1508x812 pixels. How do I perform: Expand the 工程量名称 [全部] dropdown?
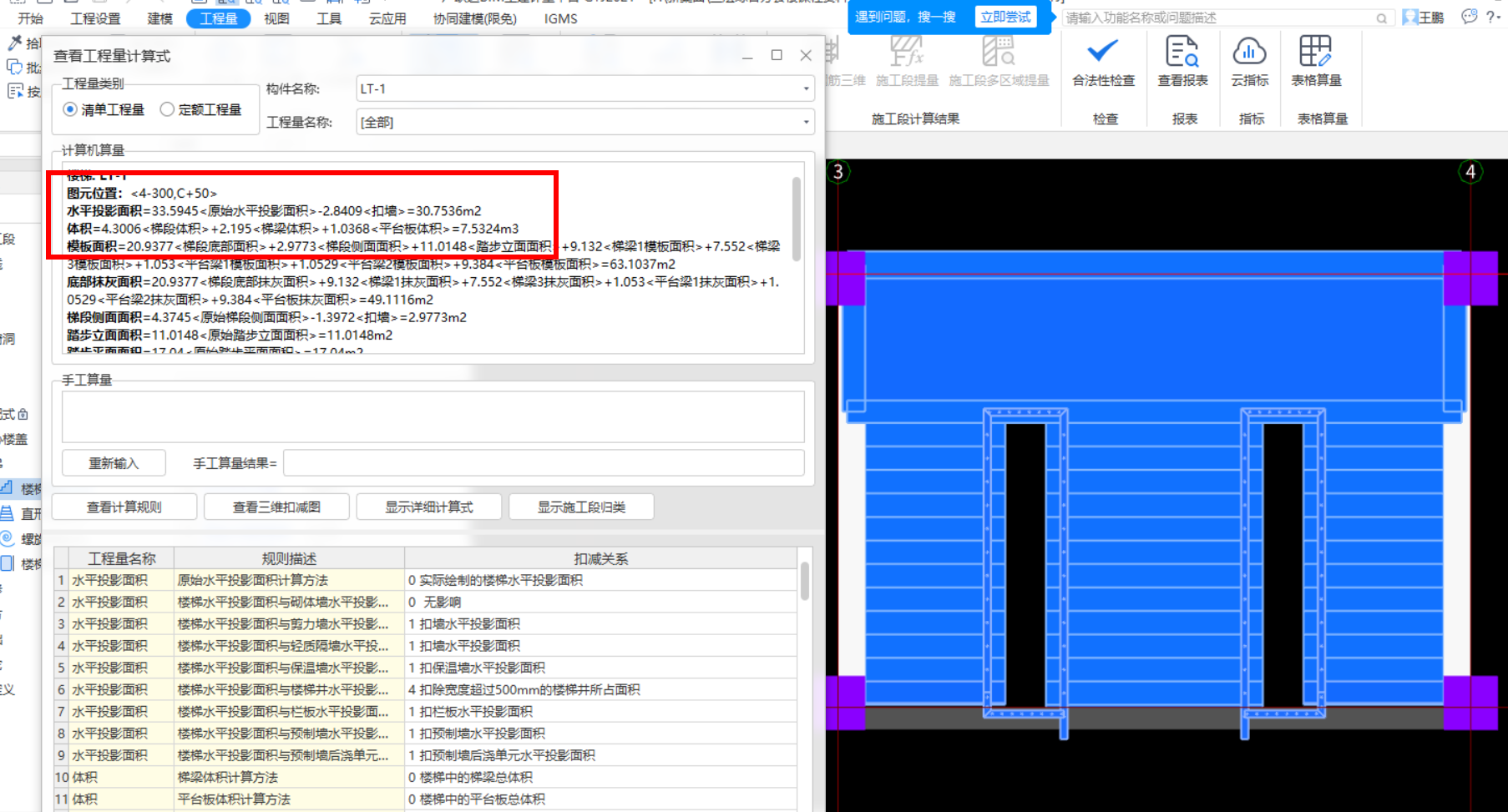point(806,122)
